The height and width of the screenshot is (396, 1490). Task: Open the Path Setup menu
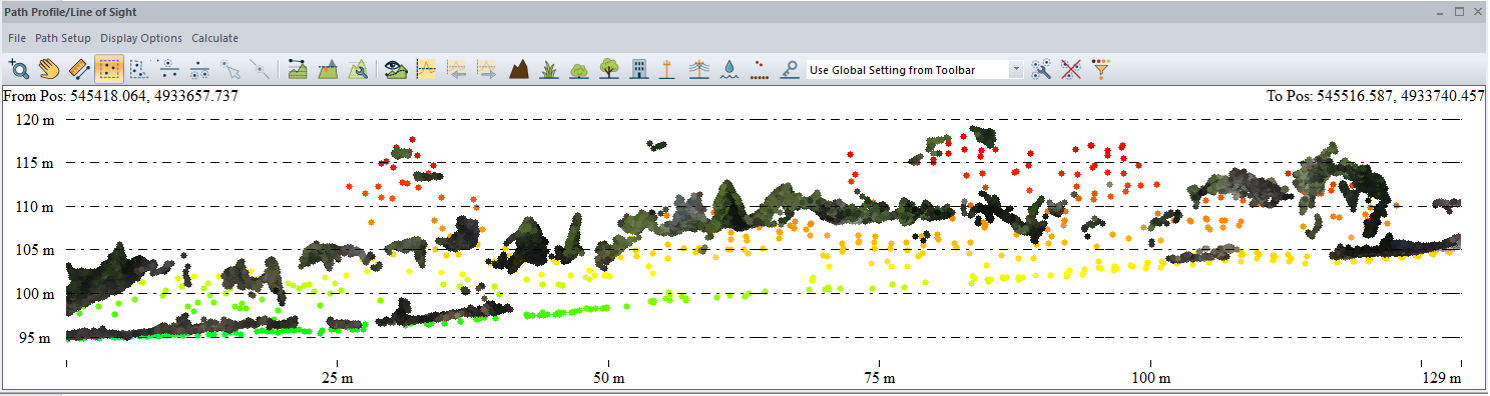point(63,38)
